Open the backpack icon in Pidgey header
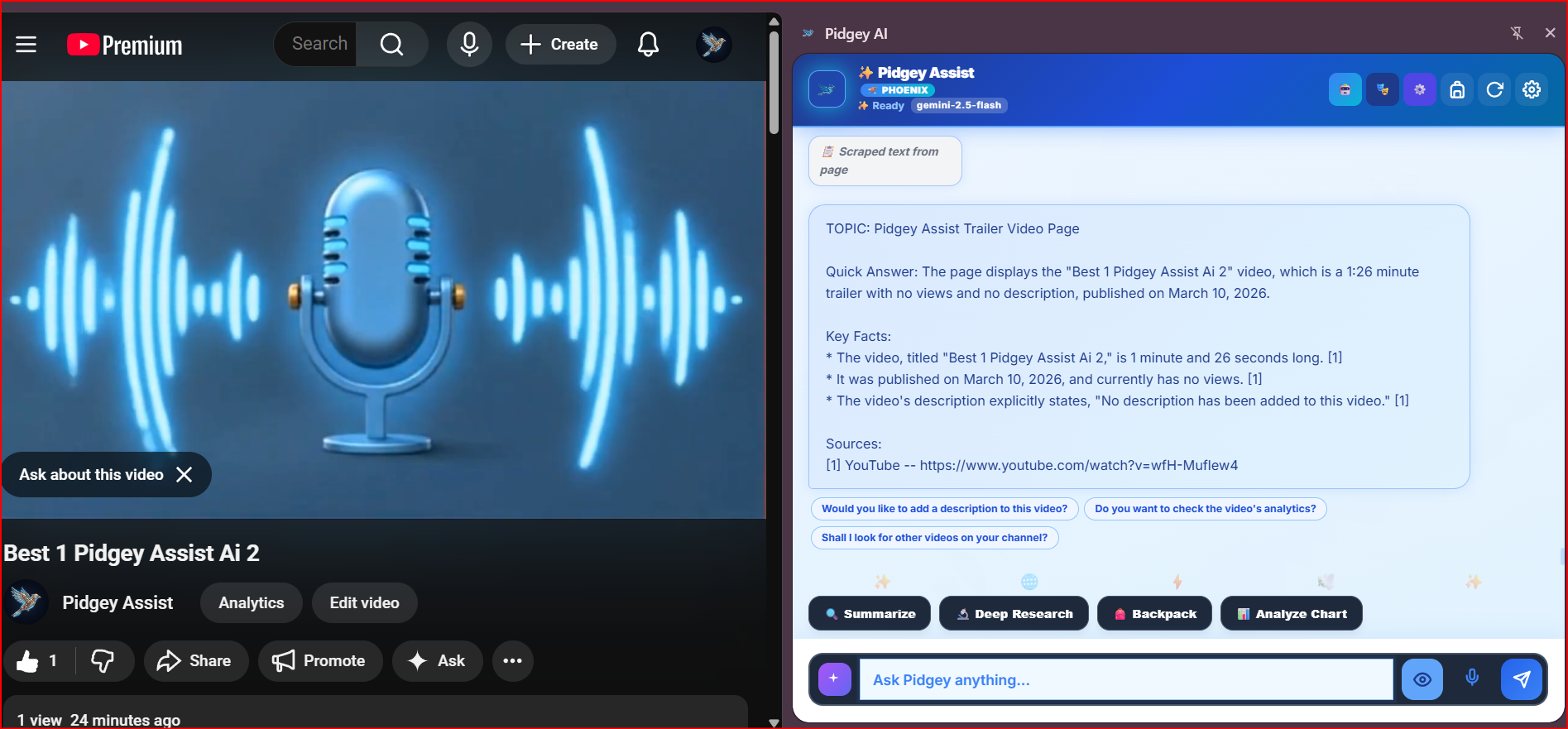Screen dimensions: 1568x729 tap(1457, 89)
